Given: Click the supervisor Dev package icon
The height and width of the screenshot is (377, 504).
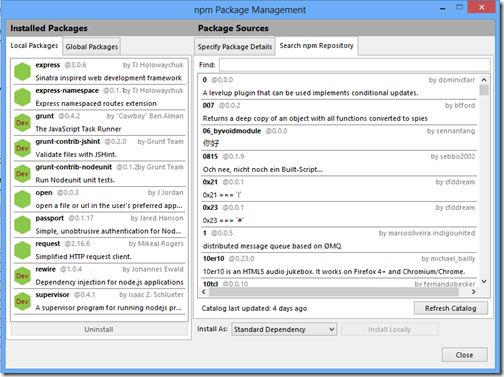Looking at the screenshot, I should pyautogui.click(x=22, y=301).
